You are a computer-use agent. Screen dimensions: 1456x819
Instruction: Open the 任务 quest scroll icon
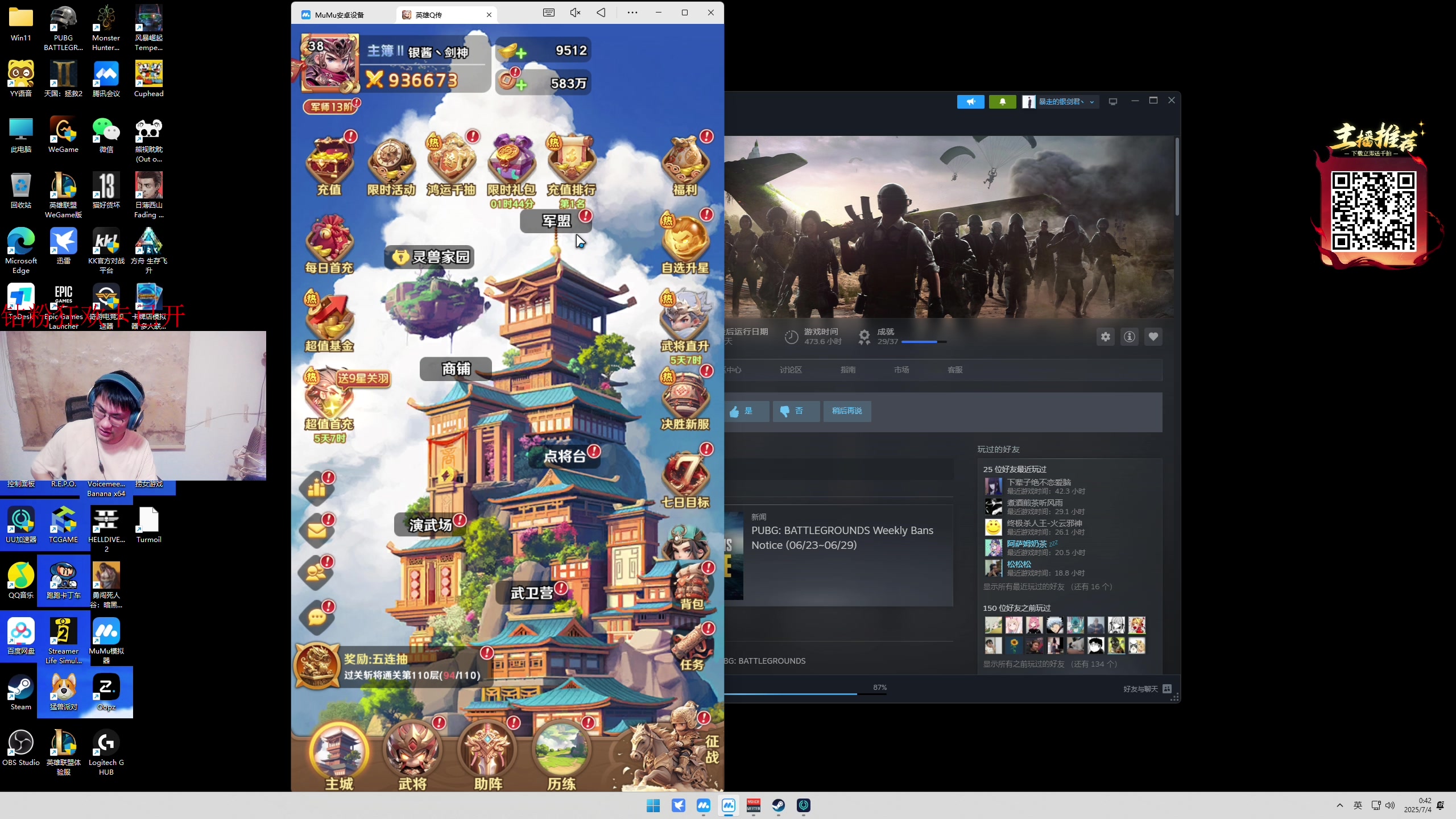(692, 647)
